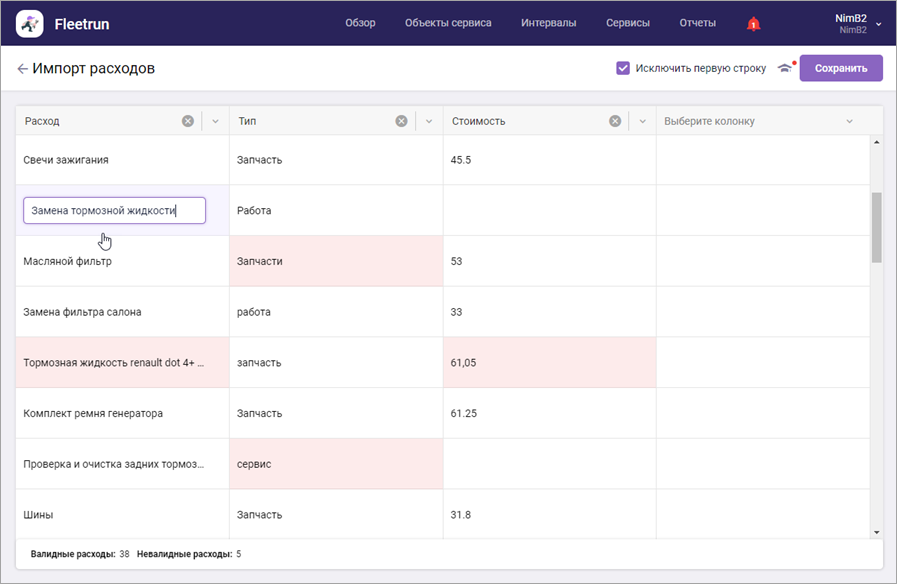Open the Выберите колонку dropdown
Image resolution: width=897 pixels, height=584 pixels.
tap(760, 121)
